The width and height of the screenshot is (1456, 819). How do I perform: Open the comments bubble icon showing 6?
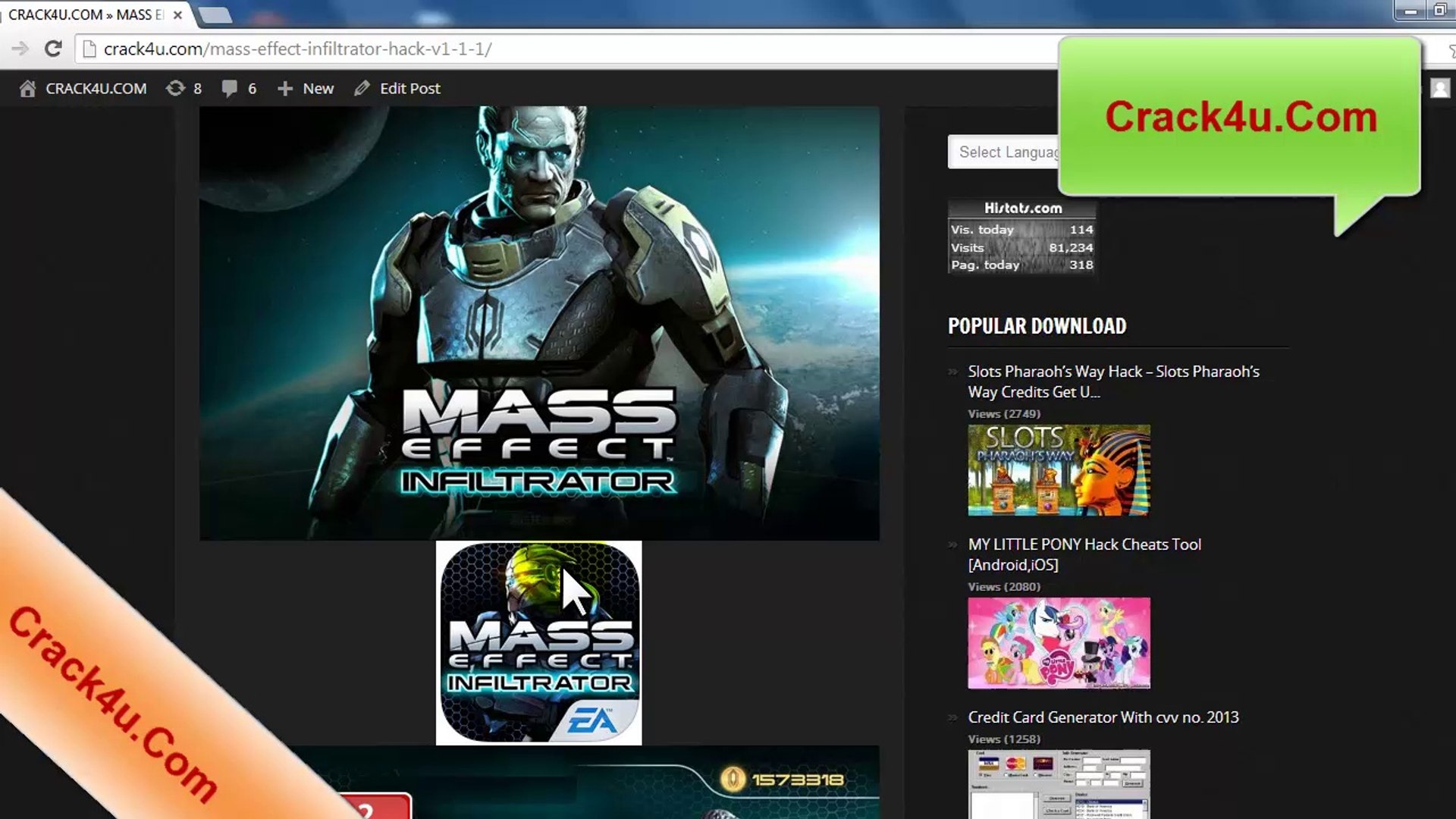[230, 89]
